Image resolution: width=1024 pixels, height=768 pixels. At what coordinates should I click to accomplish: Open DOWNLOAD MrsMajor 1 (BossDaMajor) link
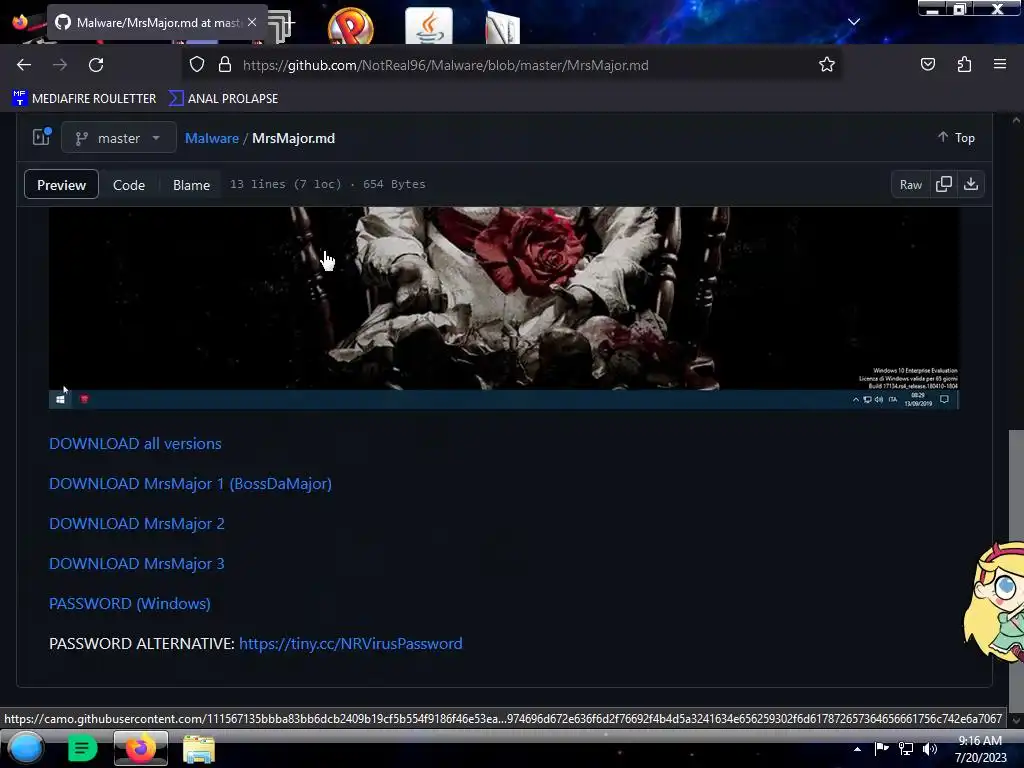[190, 484]
